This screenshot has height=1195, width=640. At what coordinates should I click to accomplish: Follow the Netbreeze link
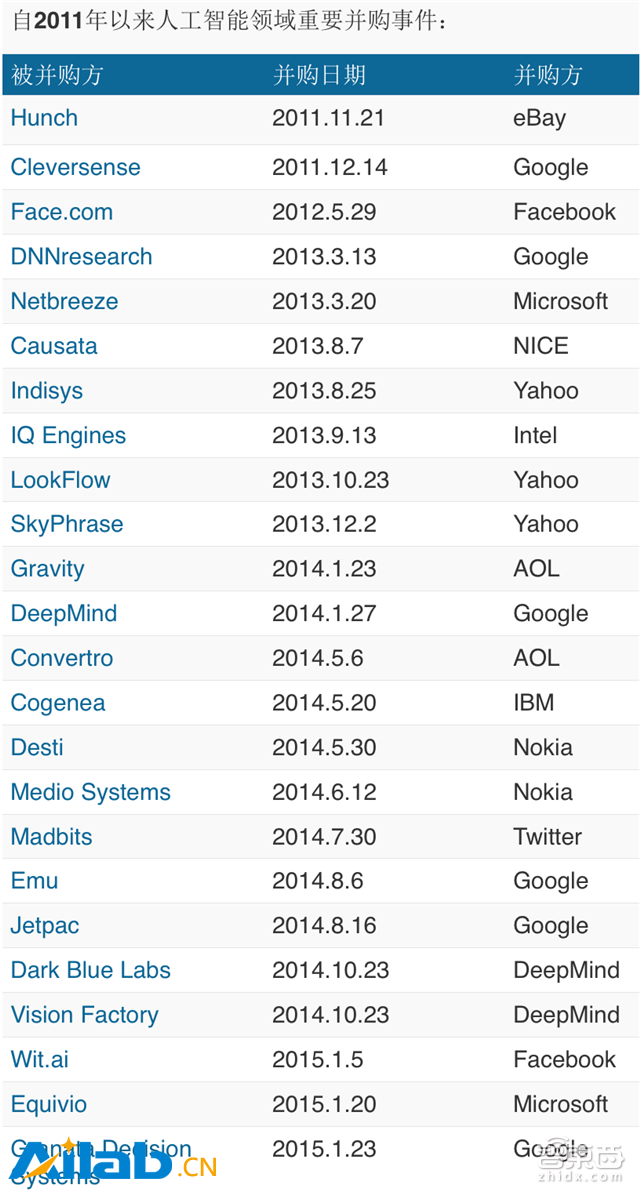[x=65, y=300]
